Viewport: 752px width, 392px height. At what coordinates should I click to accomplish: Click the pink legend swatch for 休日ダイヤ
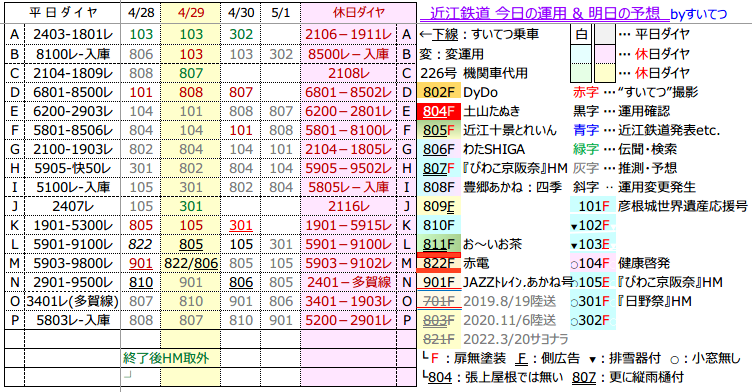pyautogui.click(x=605, y=54)
